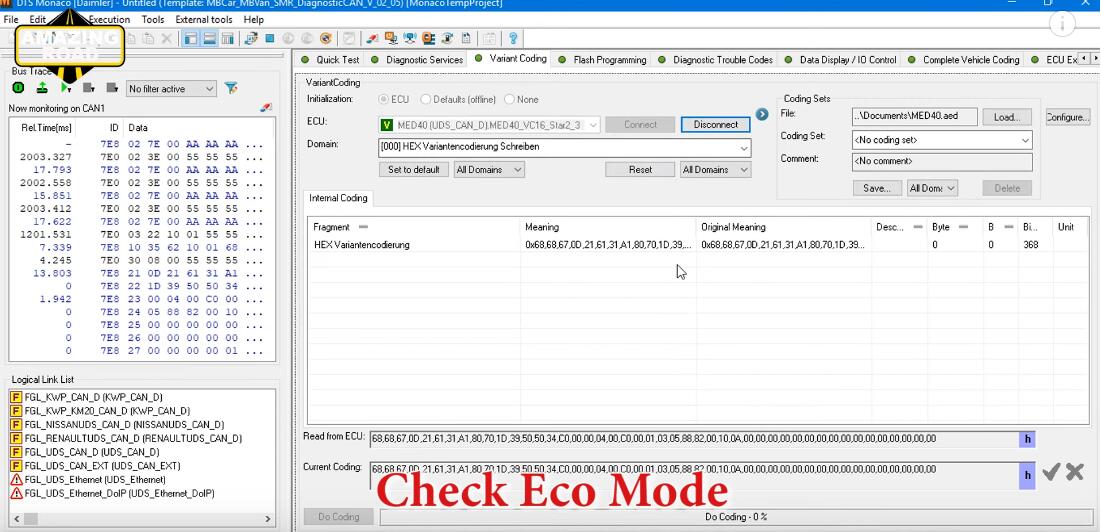Clear the CAN1 monitoring trace with the eraser icon
The height and width of the screenshot is (532, 1101).
click(265, 108)
